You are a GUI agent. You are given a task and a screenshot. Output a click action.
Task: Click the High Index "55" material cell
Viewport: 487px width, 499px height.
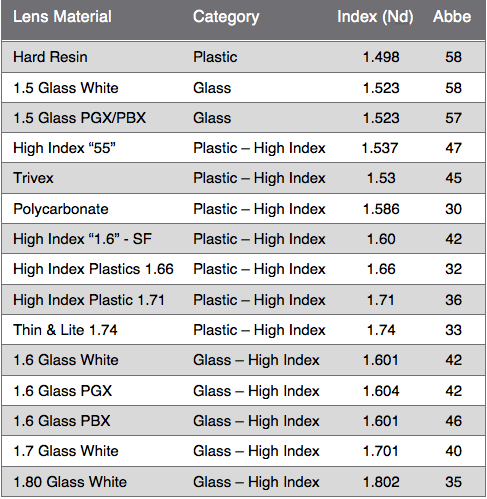(64, 148)
